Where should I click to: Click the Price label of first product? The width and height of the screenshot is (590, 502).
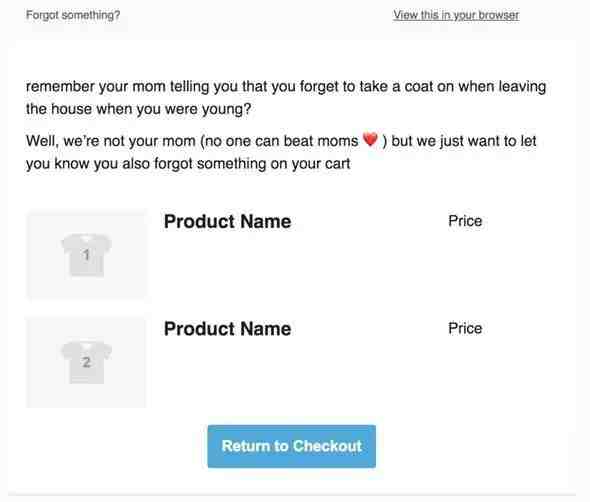pos(465,221)
